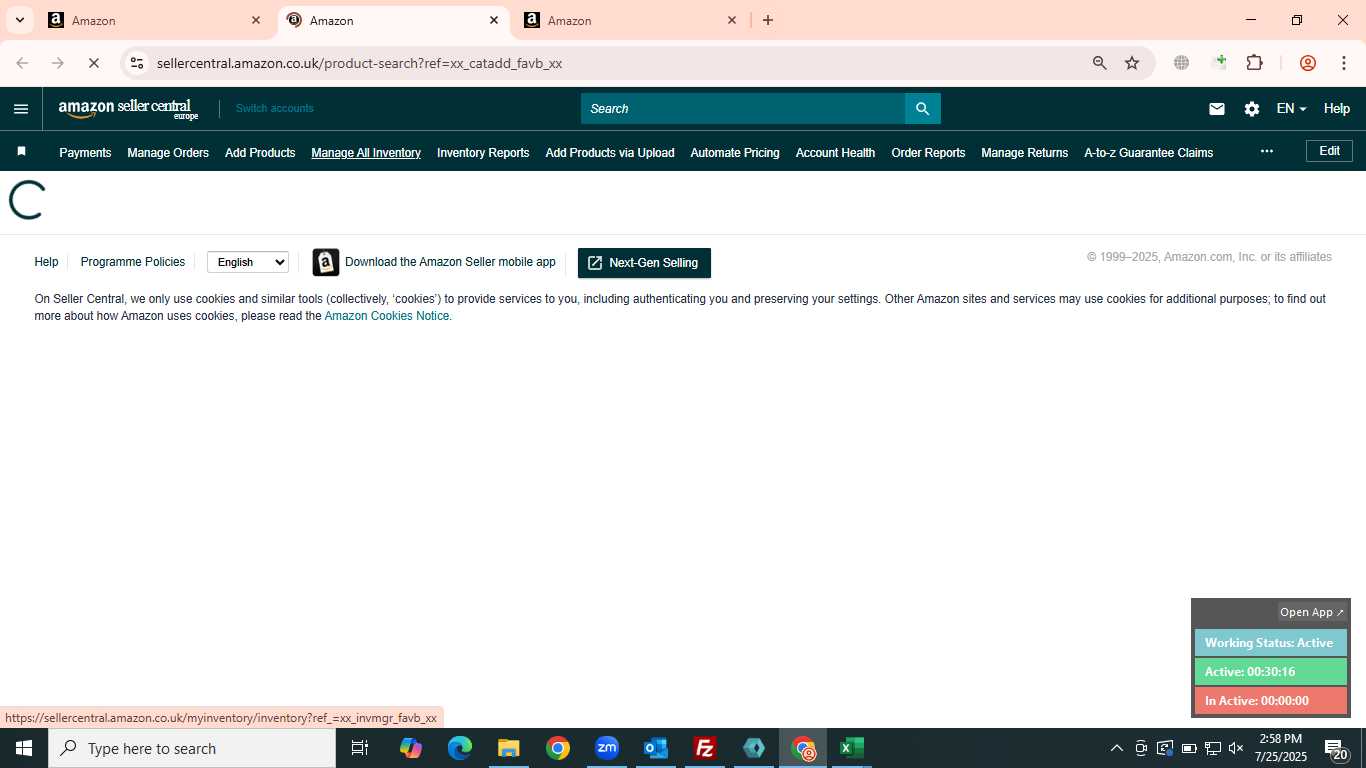Click the search magnifier button
Screen dimensions: 1366x768
923,109
